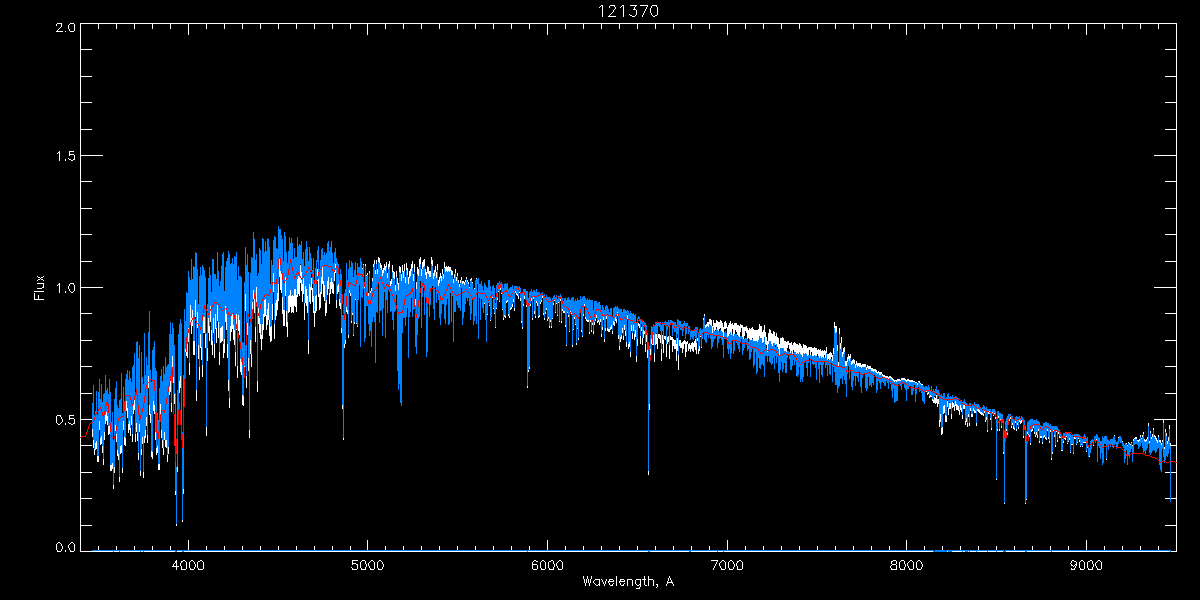Select the 7000 x-axis tick label
Screen dimensions: 1200x600
727,563
